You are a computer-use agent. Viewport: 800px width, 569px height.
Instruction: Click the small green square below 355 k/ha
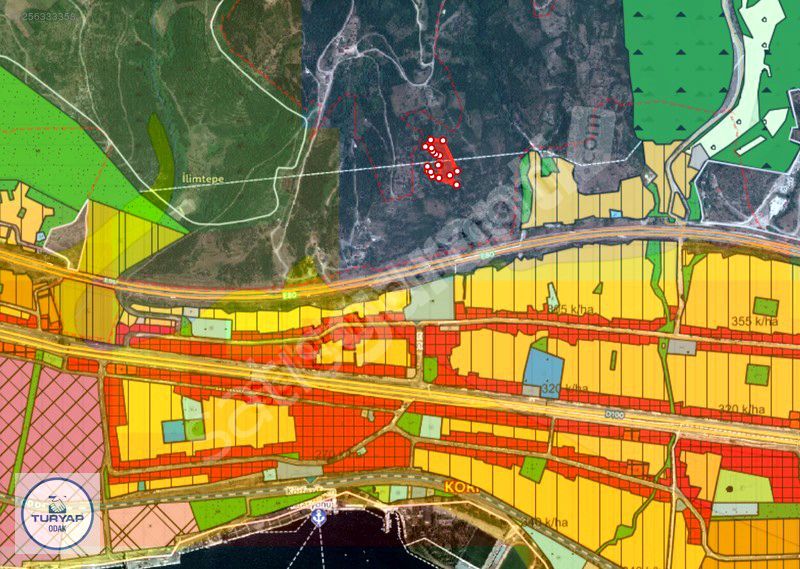(757, 373)
